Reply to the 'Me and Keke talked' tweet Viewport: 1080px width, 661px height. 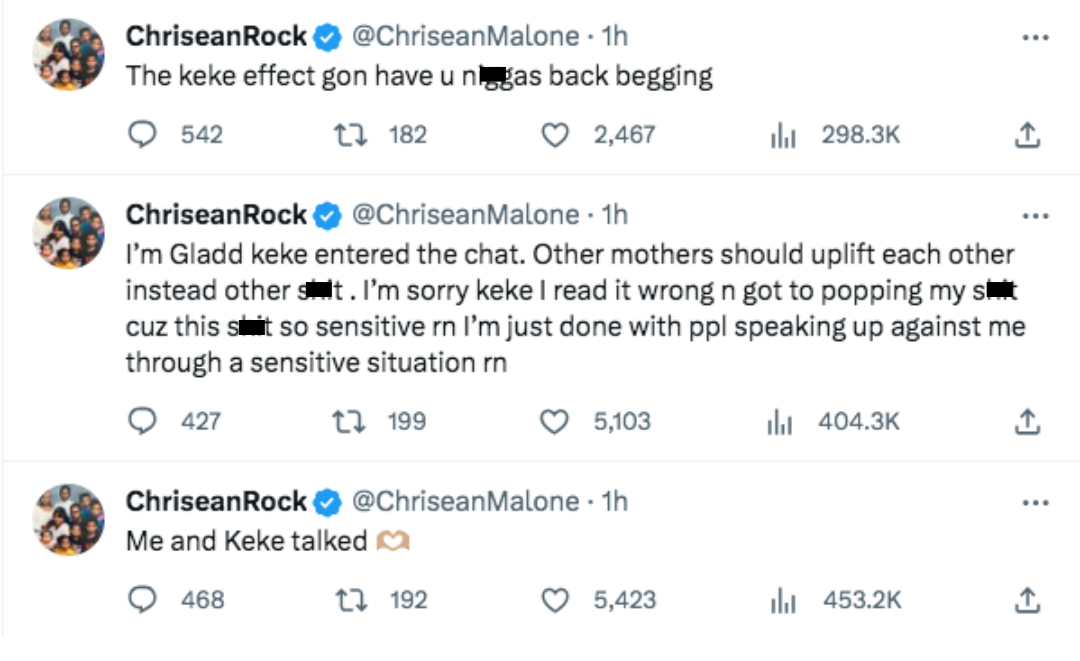pos(146,600)
